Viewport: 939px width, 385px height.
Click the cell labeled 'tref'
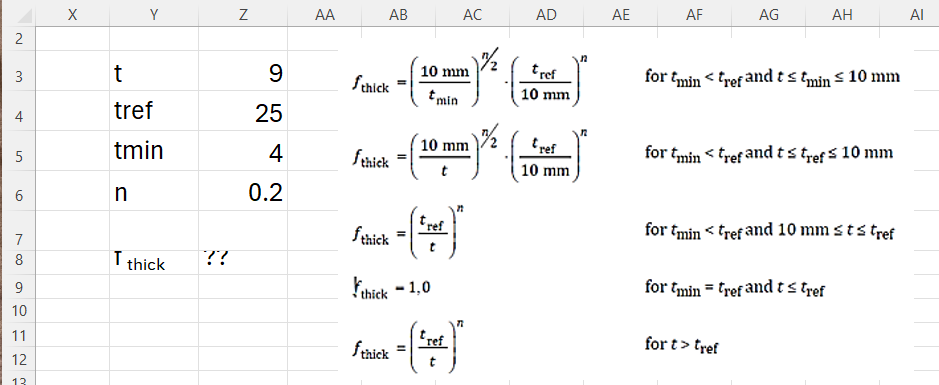click(x=154, y=111)
